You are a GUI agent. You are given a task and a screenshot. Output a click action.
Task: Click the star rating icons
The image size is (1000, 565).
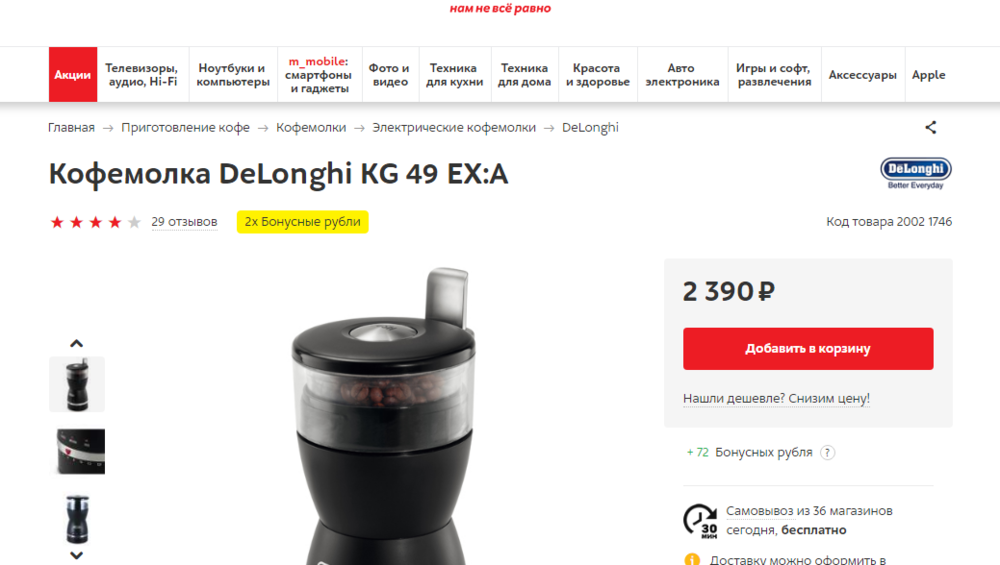coord(95,222)
